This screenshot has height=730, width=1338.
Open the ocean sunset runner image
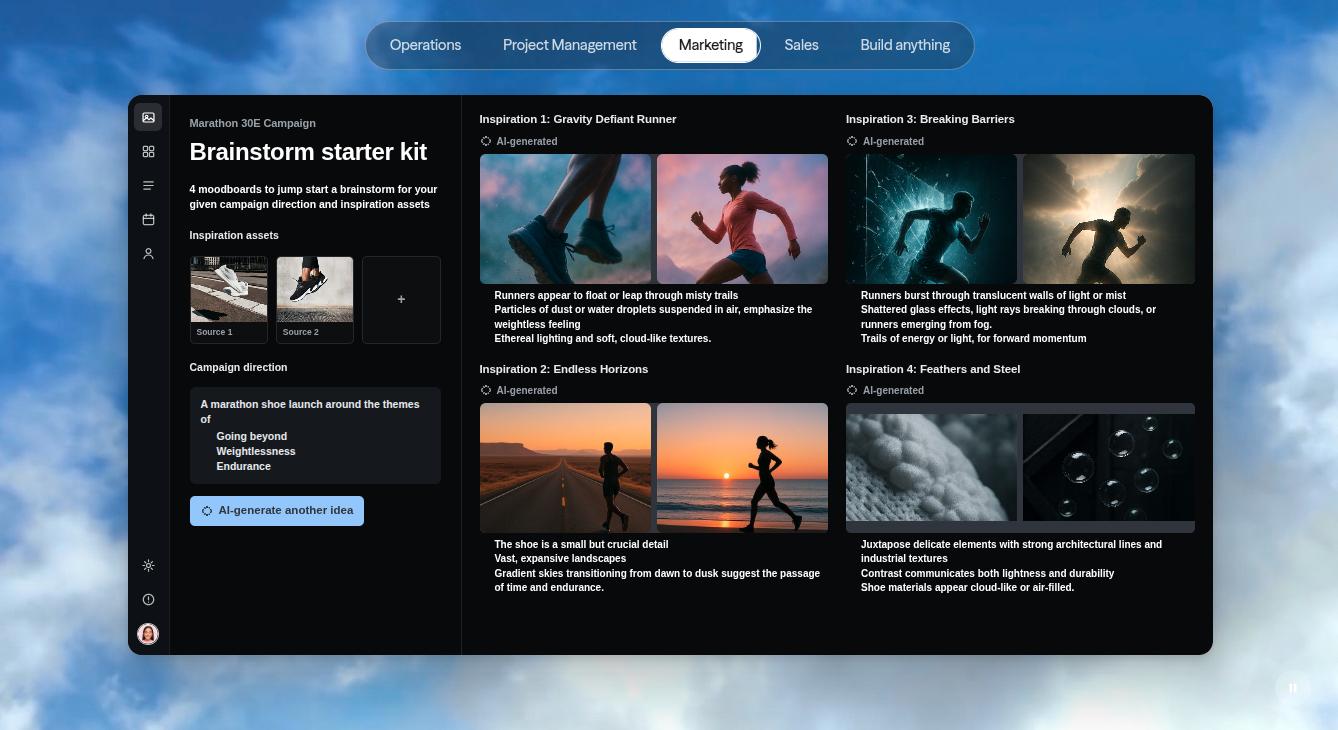click(742, 468)
